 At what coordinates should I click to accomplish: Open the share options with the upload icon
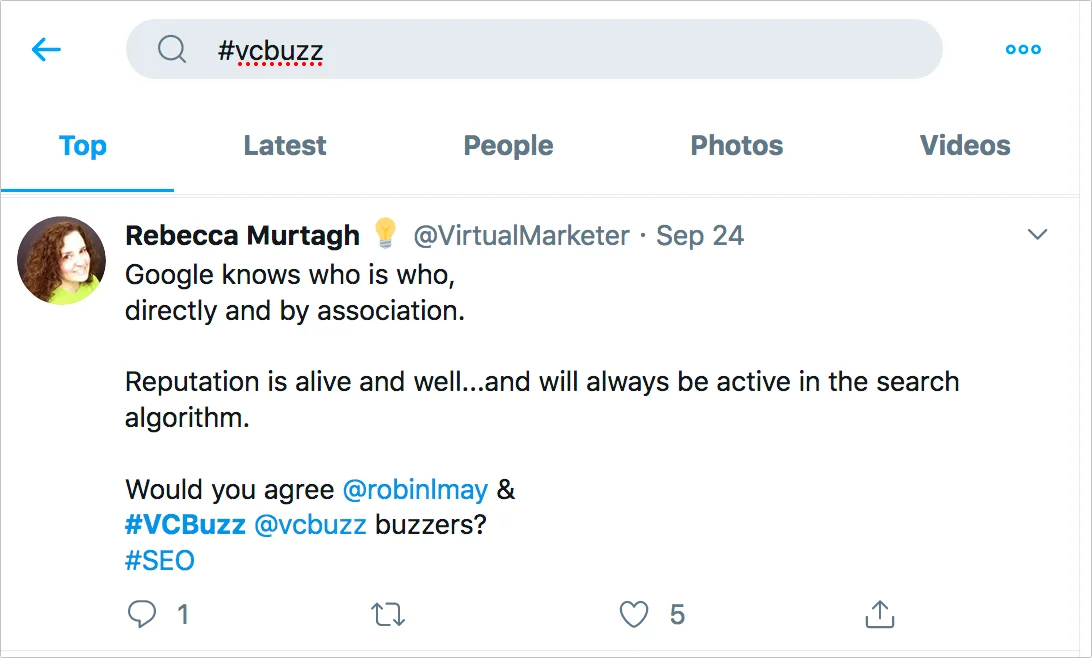click(x=879, y=614)
